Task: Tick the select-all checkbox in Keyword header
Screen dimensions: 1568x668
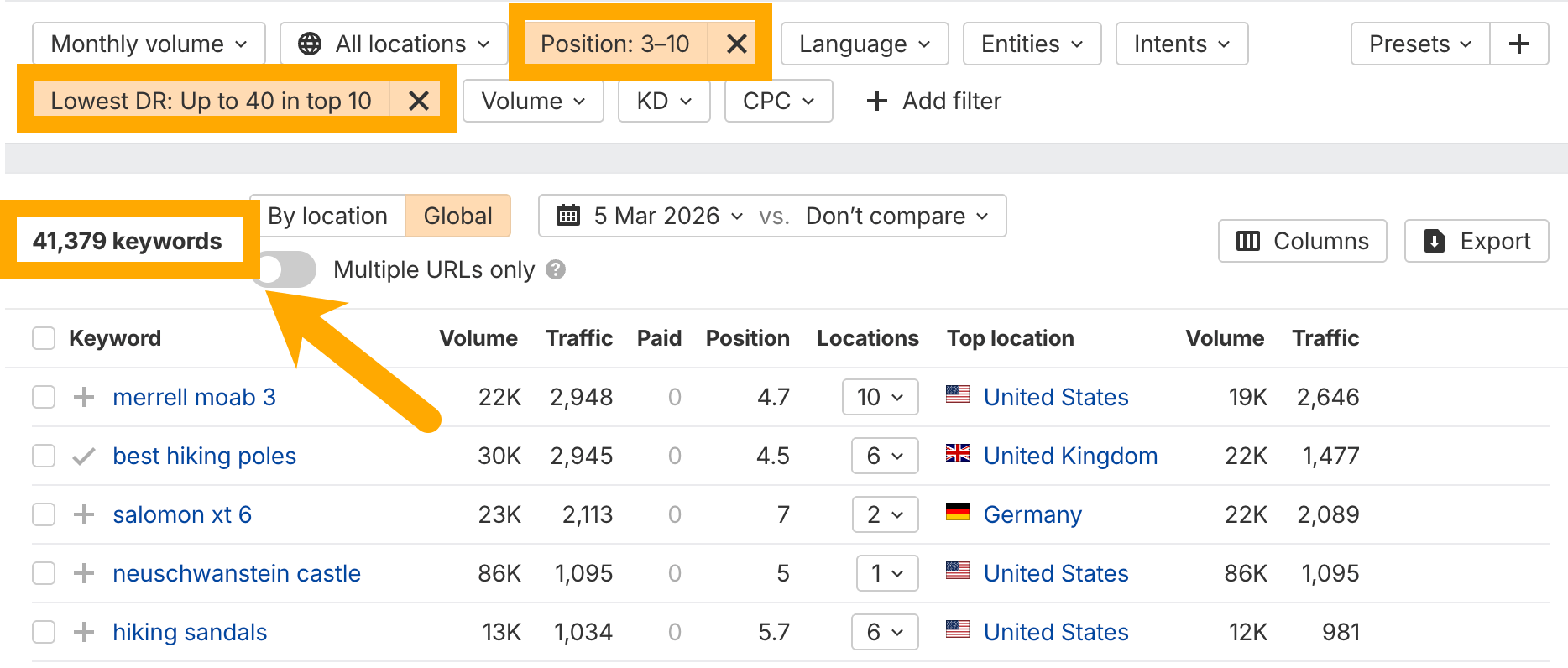Action: coord(44,338)
